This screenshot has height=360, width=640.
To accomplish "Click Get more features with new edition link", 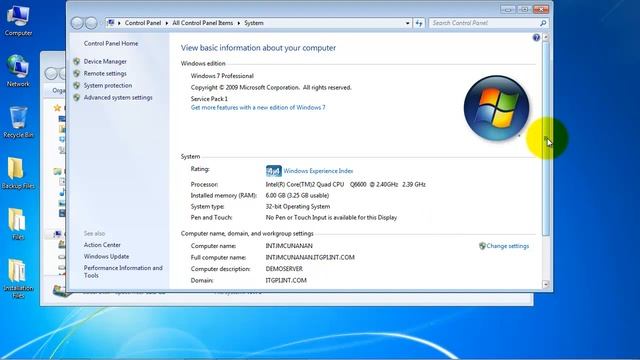I will tap(258, 108).
